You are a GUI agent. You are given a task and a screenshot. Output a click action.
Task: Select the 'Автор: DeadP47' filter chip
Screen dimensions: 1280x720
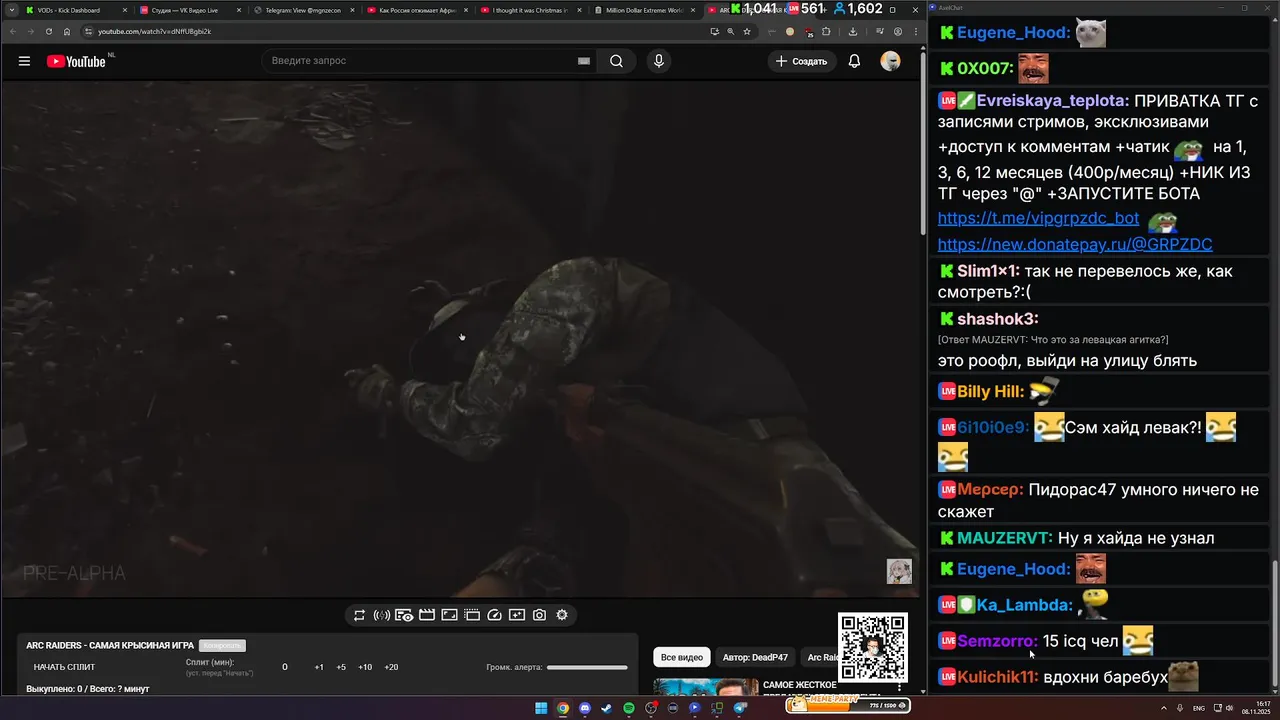coord(755,657)
